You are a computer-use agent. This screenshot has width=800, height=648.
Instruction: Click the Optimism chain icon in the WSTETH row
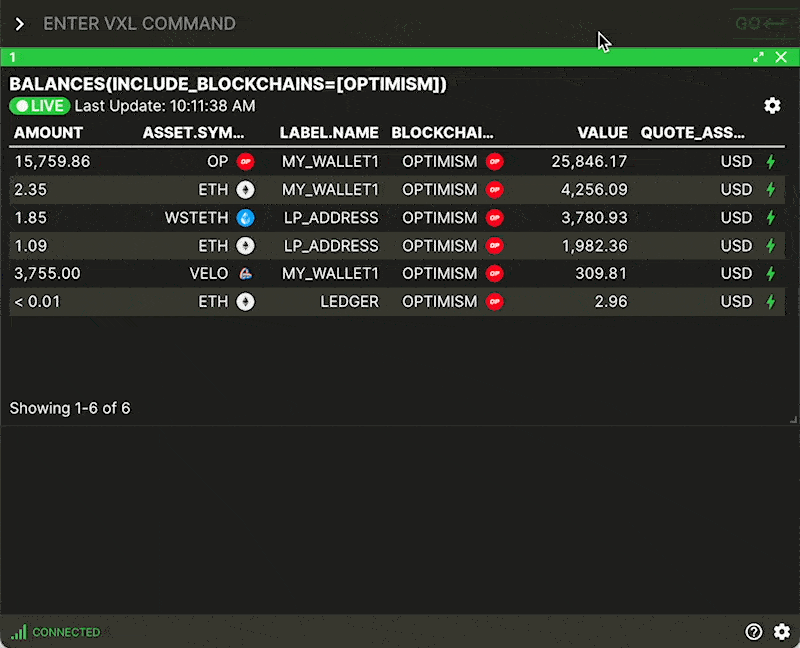click(x=494, y=218)
